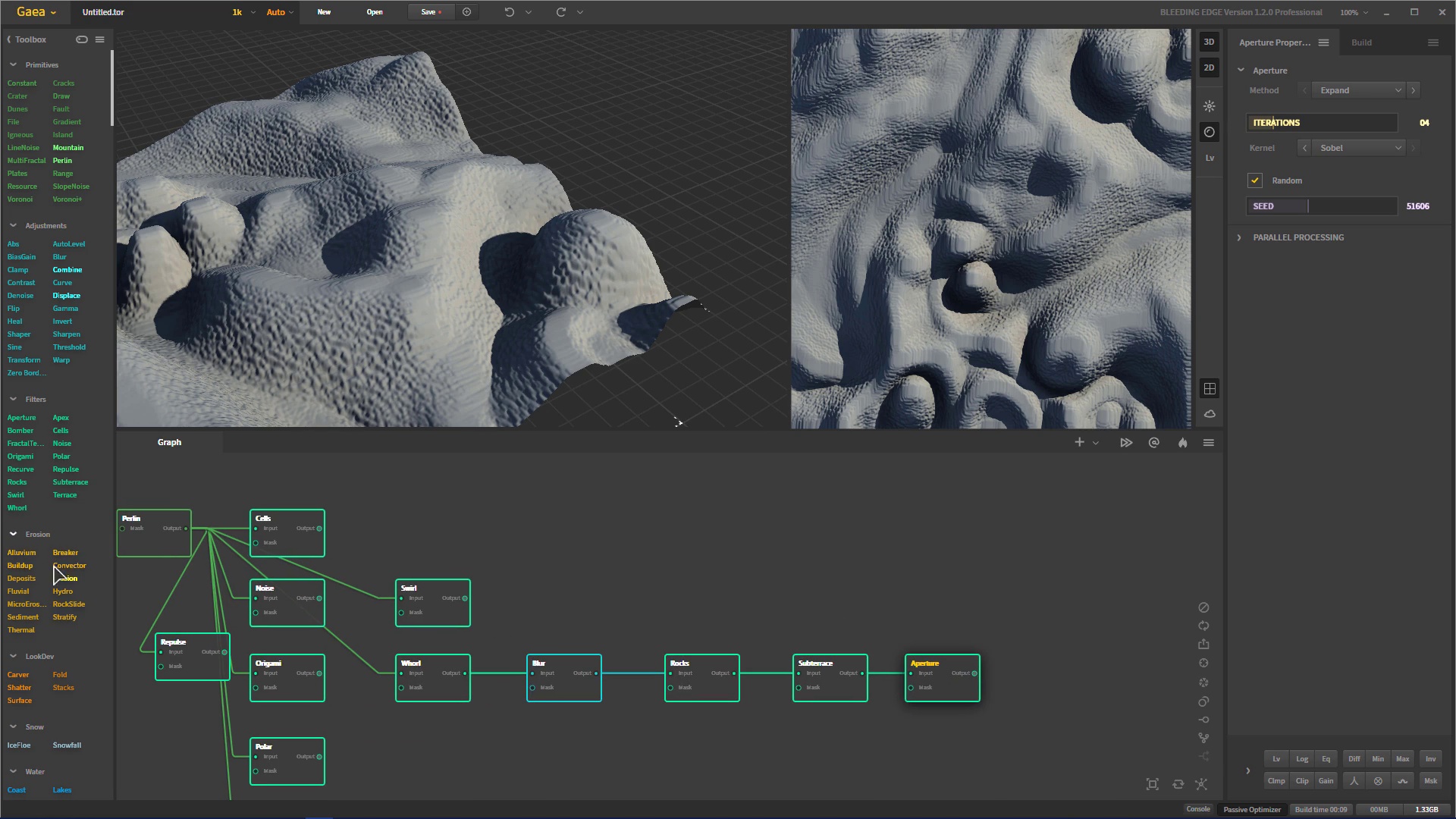This screenshot has height=819, width=1456.
Task: Fit graph to view with frame icon
Action: [1153, 785]
